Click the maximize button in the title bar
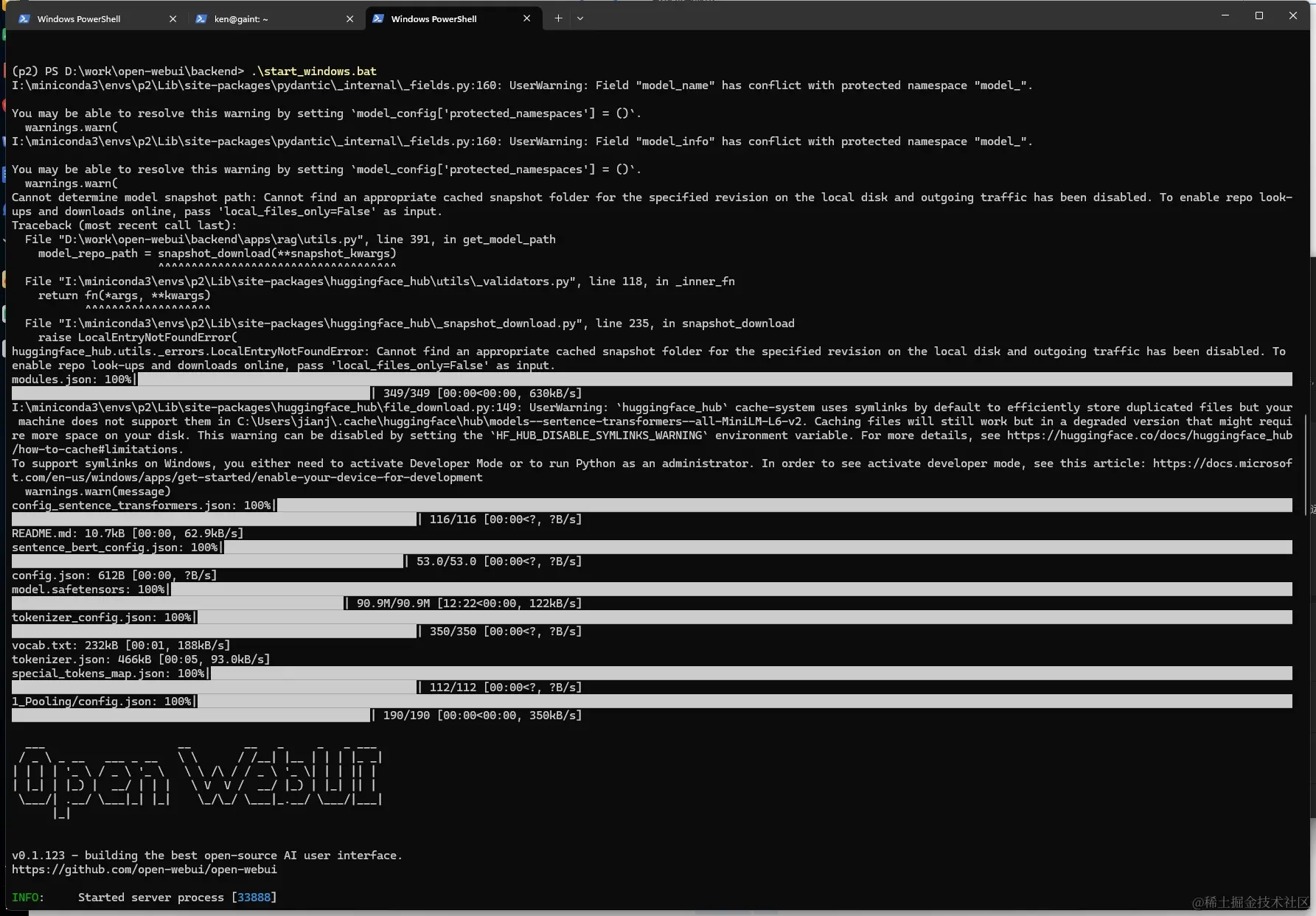The image size is (1316, 916). point(1259,15)
